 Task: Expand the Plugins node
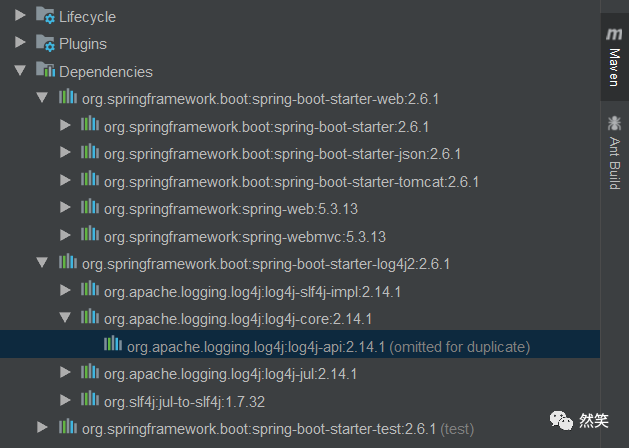[x=20, y=44]
